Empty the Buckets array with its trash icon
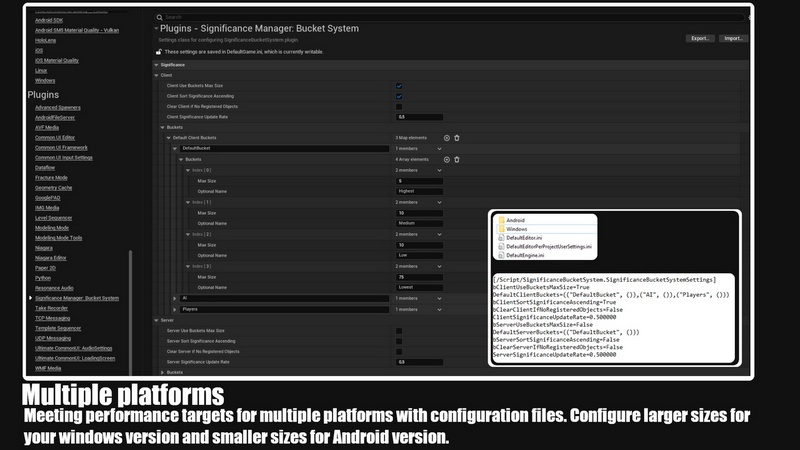Image resolution: width=800 pixels, height=450 pixels. click(x=457, y=159)
